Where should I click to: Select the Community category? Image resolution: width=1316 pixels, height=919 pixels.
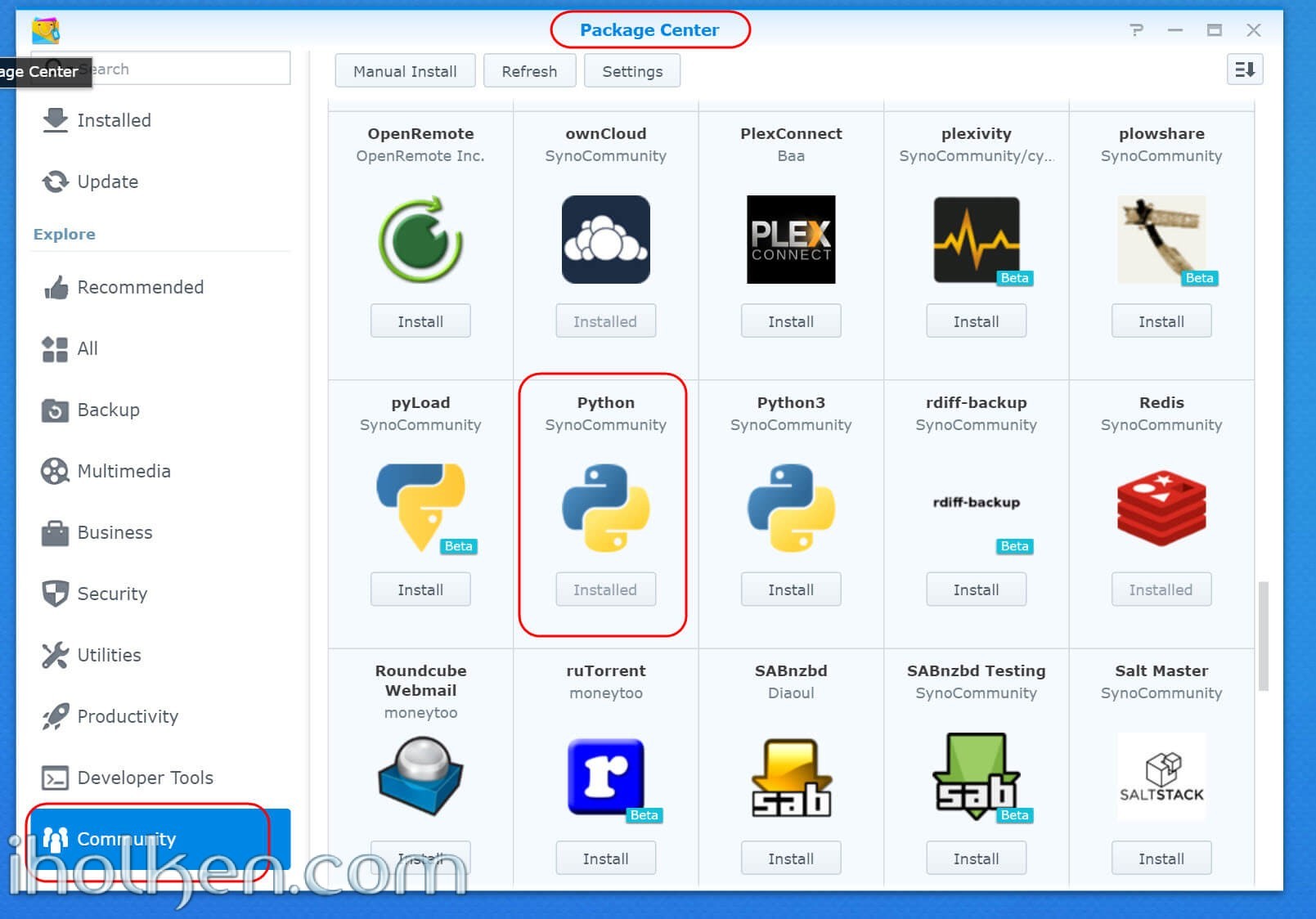click(x=160, y=839)
